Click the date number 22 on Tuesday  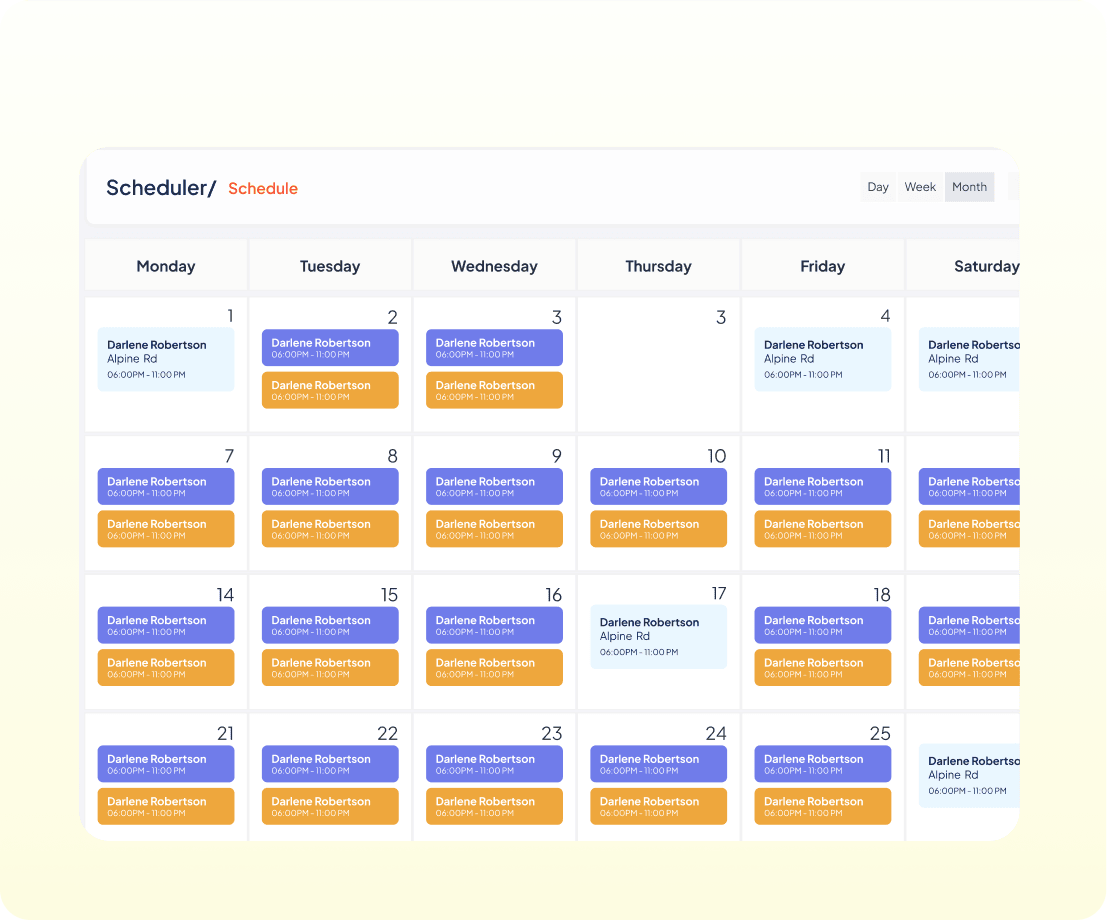pyautogui.click(x=388, y=734)
